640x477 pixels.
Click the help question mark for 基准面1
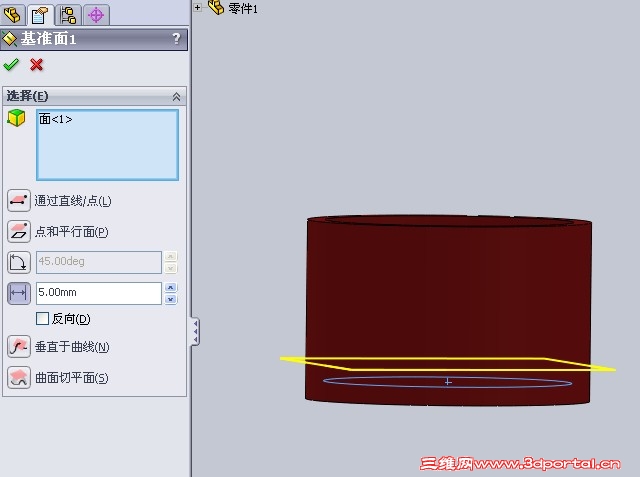coord(176,39)
